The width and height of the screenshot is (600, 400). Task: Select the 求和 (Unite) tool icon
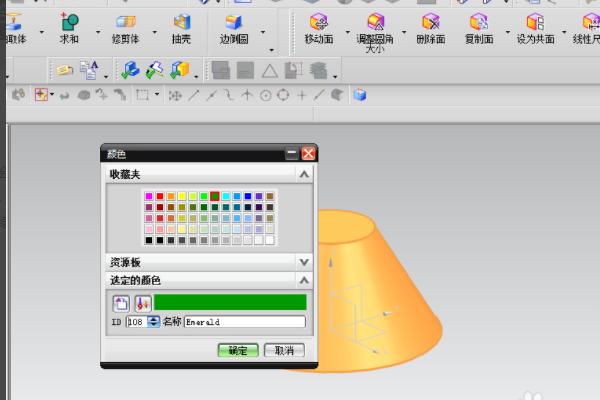[x=69, y=22]
